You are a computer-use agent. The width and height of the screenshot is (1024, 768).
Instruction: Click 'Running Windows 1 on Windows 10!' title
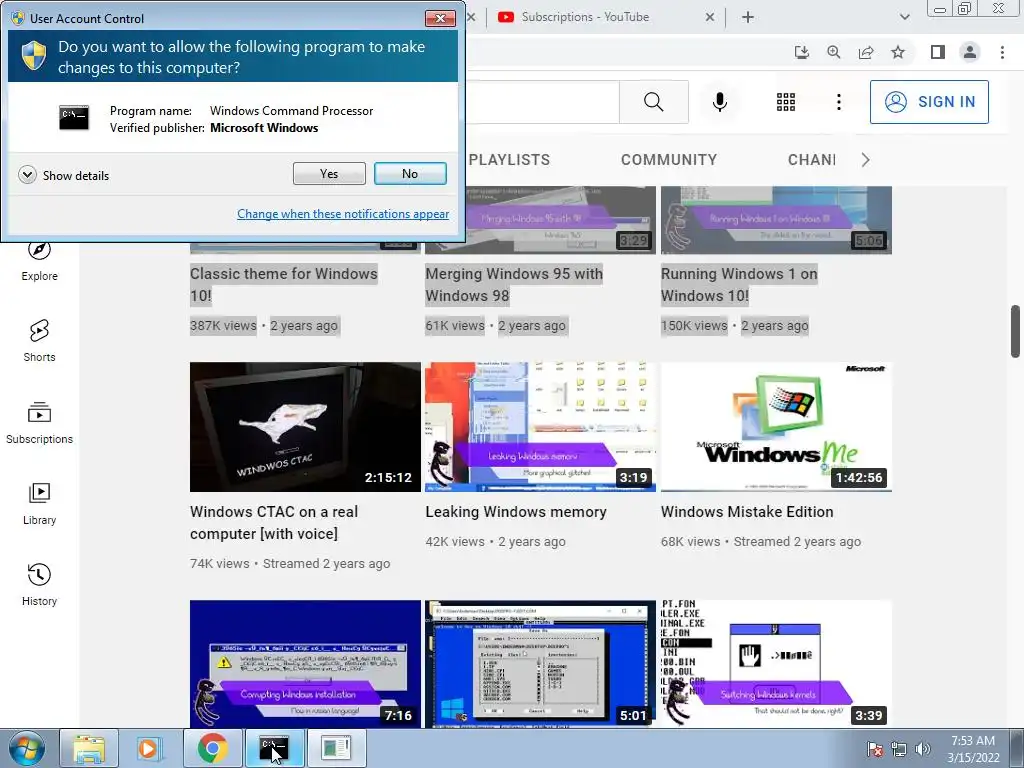click(x=739, y=285)
